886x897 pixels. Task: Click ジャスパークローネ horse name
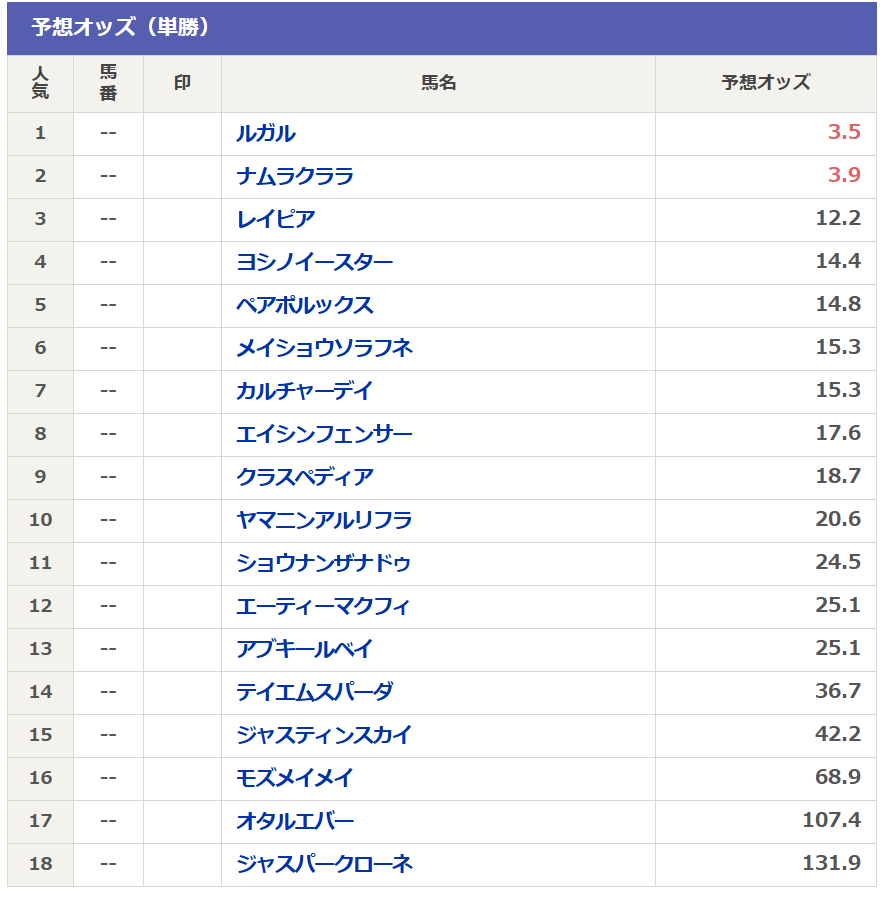pyautogui.click(x=325, y=864)
